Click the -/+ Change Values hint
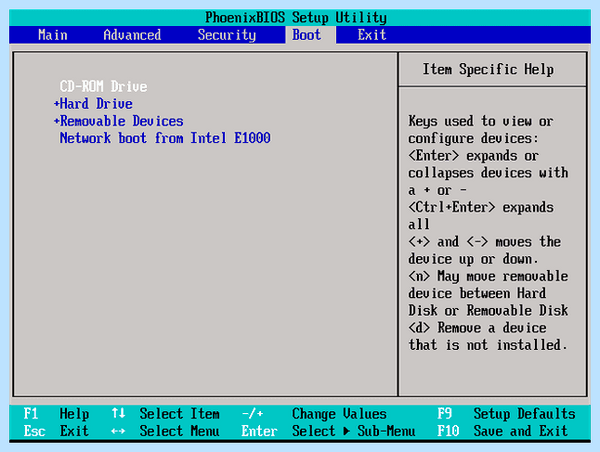Screen dimensions: 600x452 tap(314, 414)
